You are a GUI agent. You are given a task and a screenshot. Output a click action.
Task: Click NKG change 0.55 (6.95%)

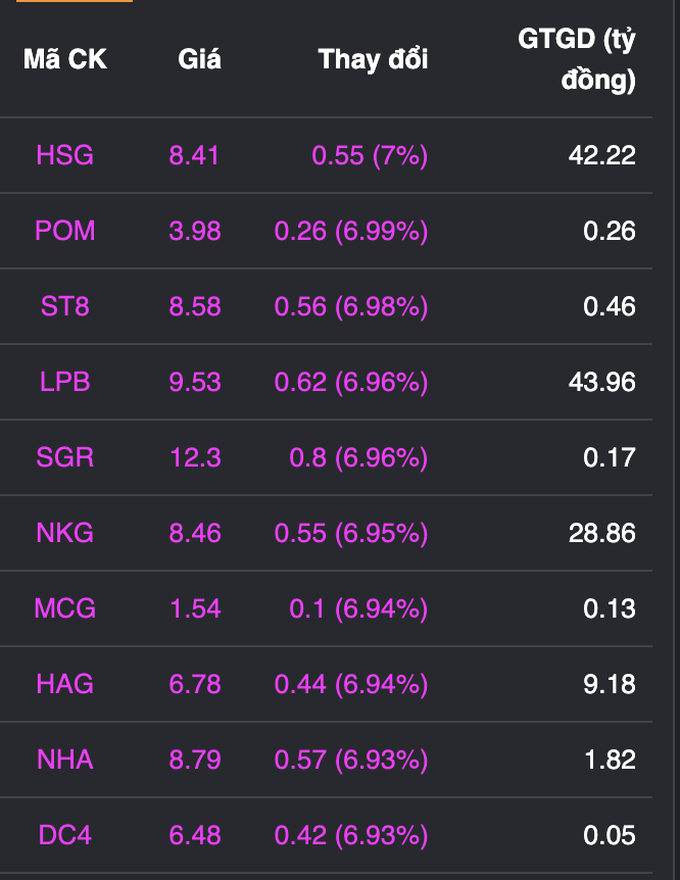(x=351, y=533)
